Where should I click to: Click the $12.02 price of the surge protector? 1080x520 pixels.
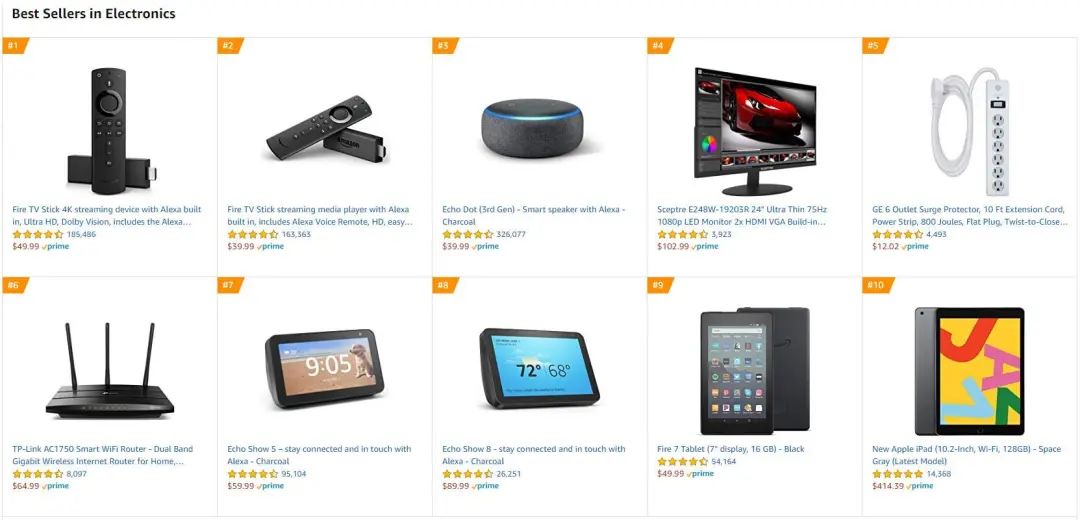[x=885, y=247]
